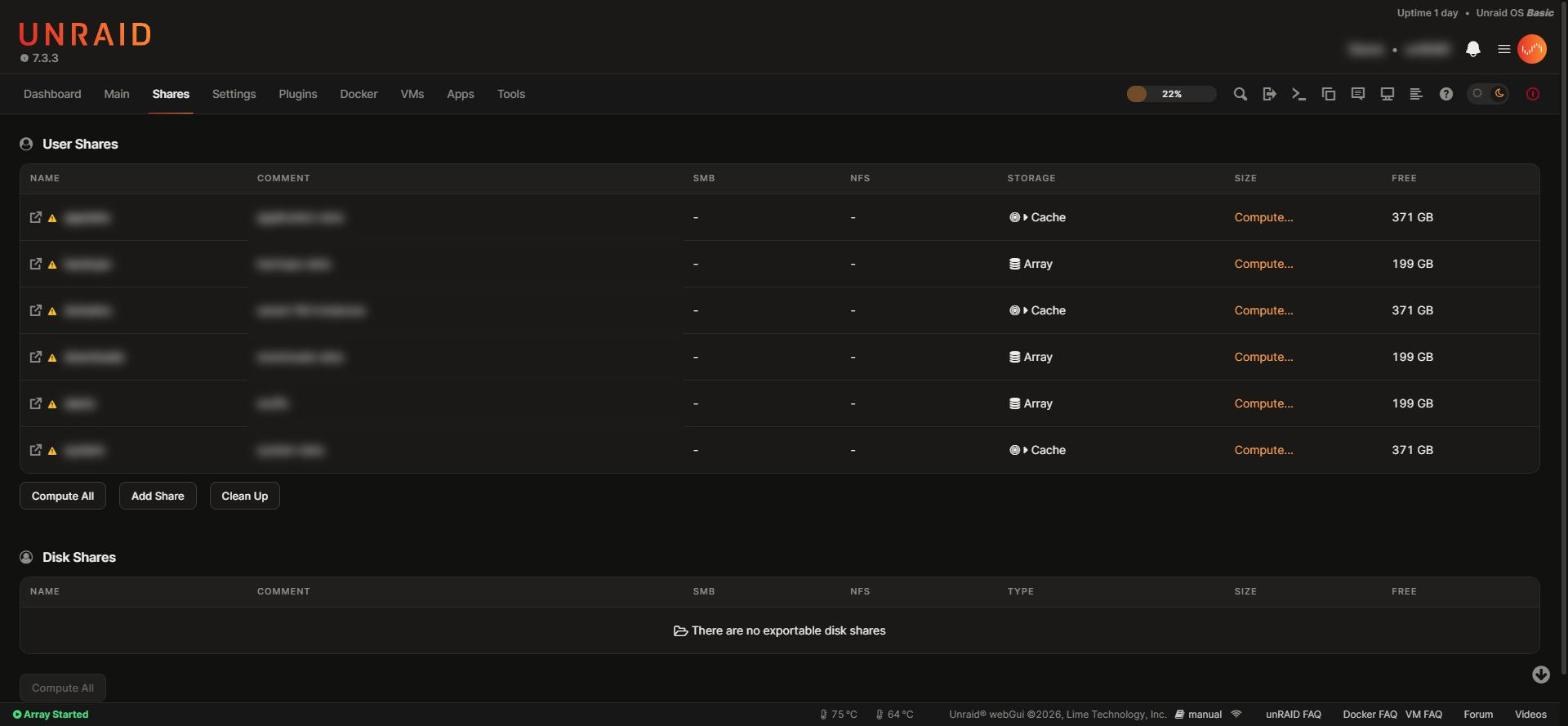Screen dimensions: 1568x726
Task: Go to the Apps tab
Action: [460, 94]
